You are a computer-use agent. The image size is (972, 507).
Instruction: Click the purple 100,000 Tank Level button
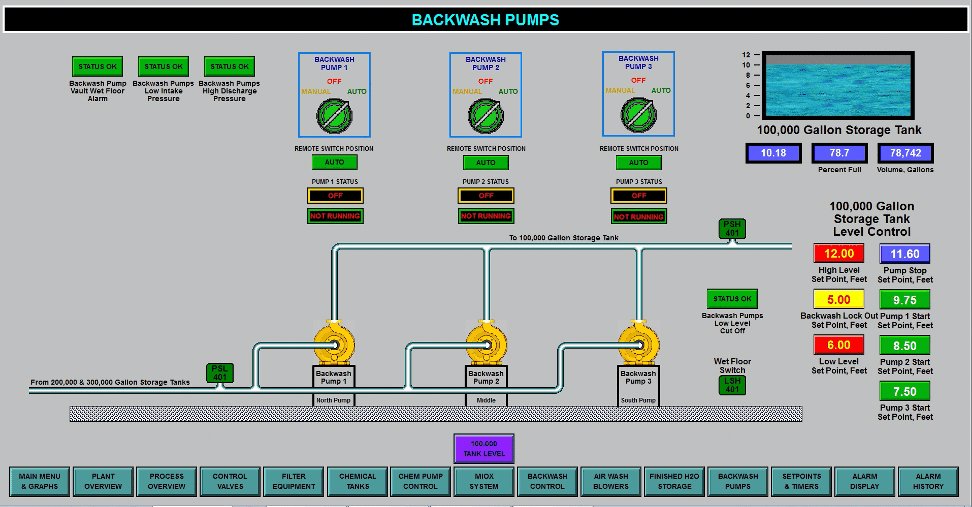484,448
